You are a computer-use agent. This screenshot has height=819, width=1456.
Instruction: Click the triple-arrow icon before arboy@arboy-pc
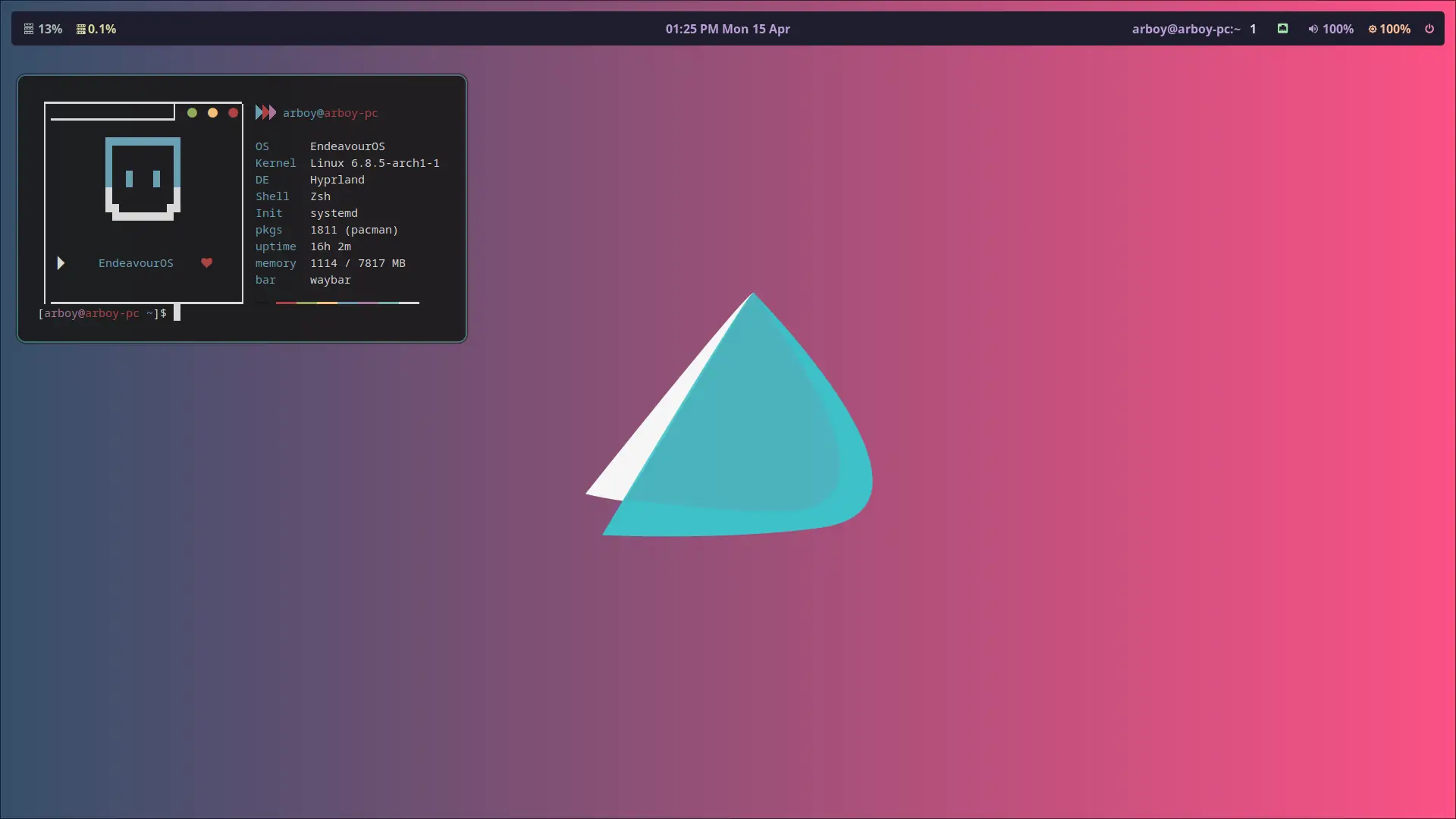tap(265, 112)
